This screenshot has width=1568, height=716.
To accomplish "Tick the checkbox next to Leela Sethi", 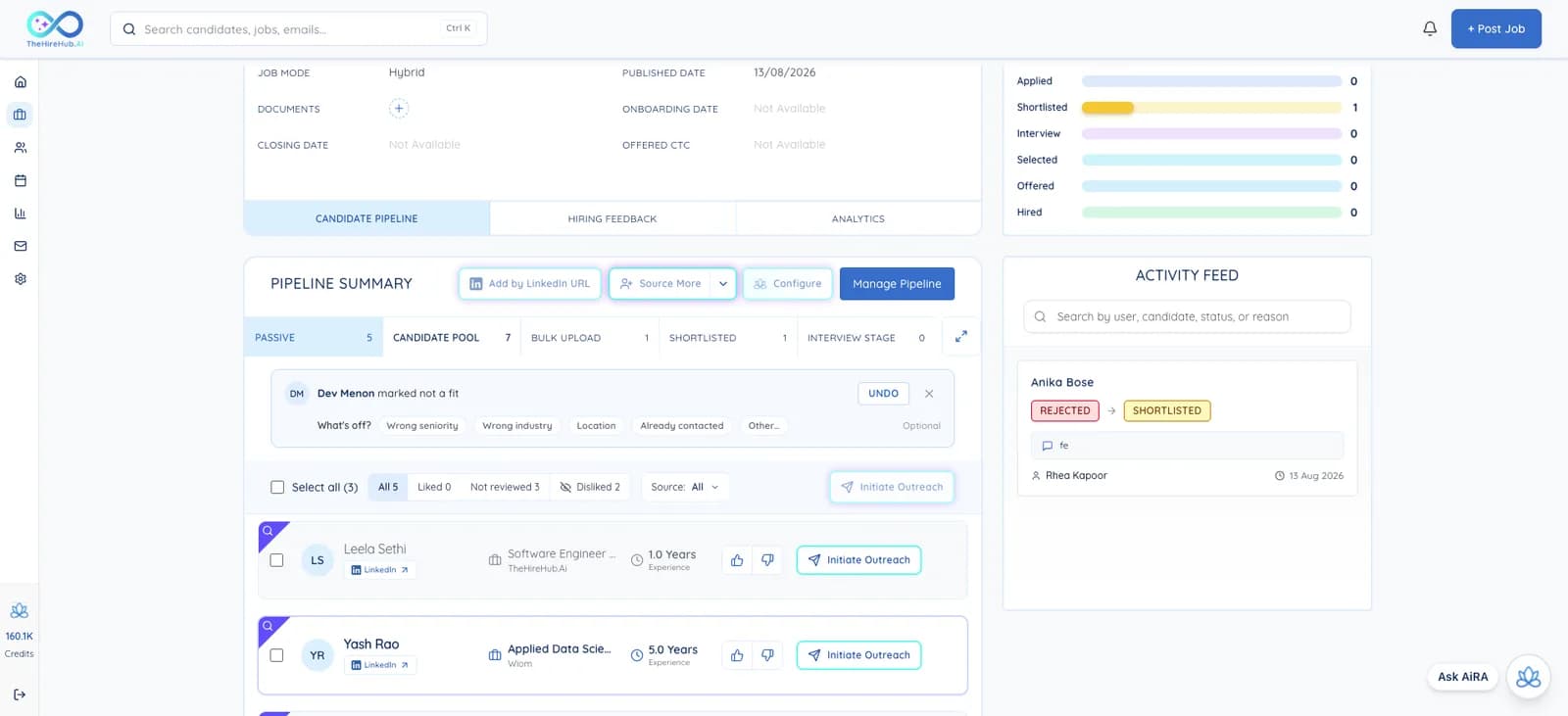I will 276,560.
